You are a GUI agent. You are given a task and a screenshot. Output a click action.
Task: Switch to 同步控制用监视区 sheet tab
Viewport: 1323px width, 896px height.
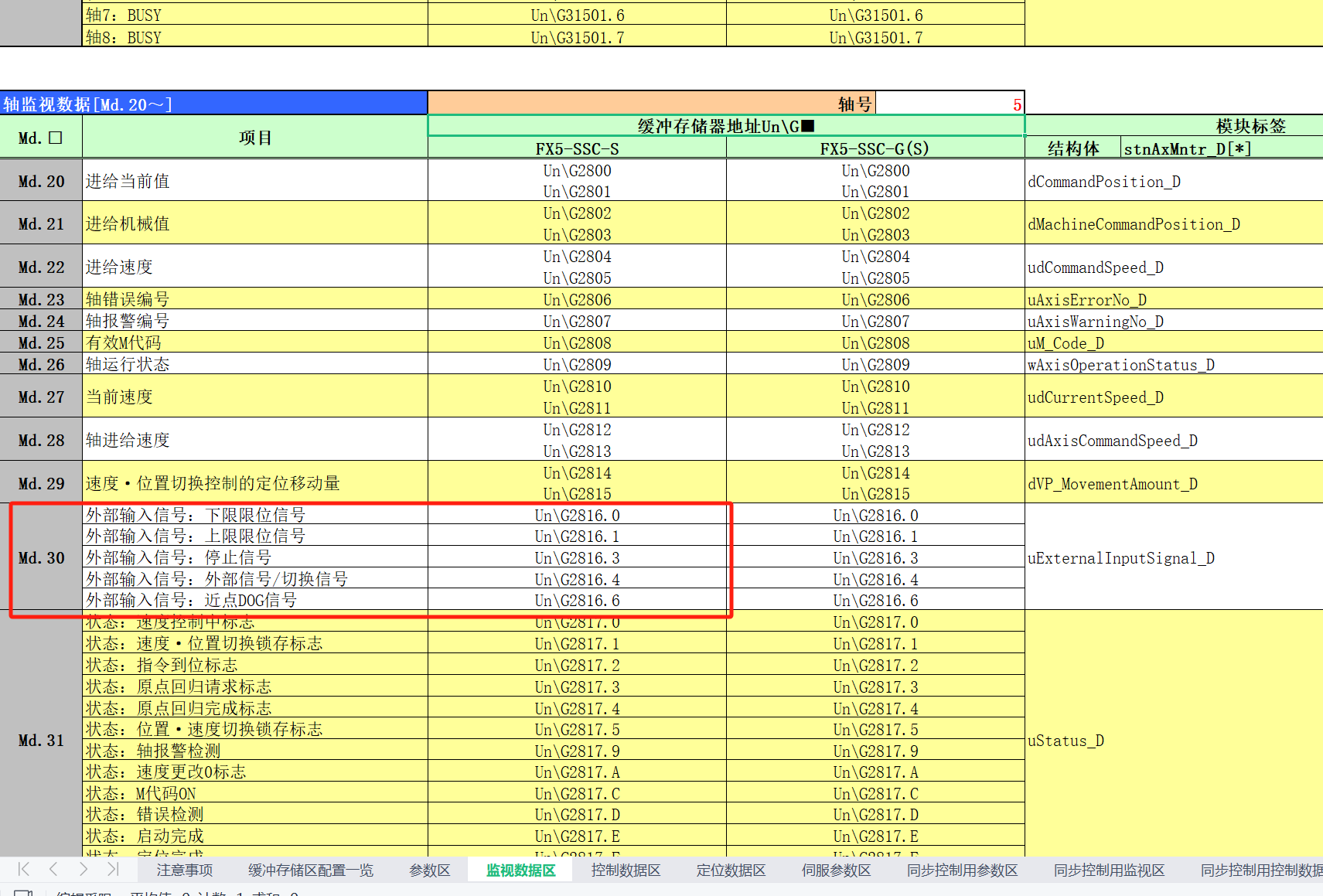[x=1109, y=870]
